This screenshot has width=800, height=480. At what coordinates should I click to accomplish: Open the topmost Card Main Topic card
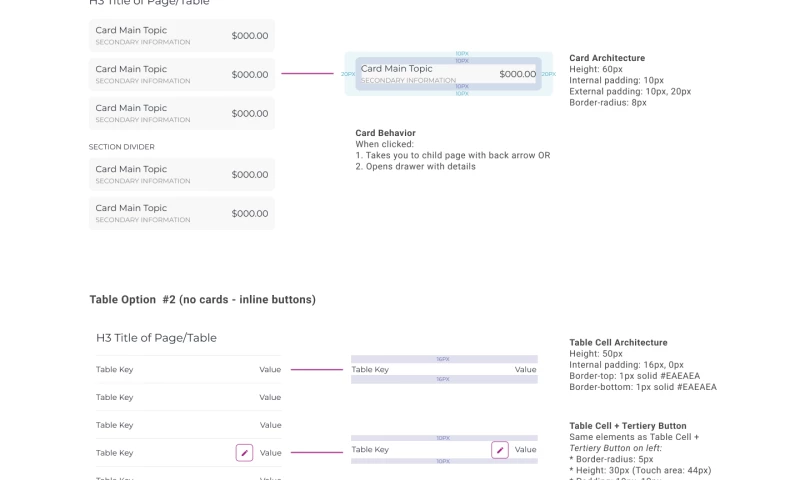tap(181, 36)
